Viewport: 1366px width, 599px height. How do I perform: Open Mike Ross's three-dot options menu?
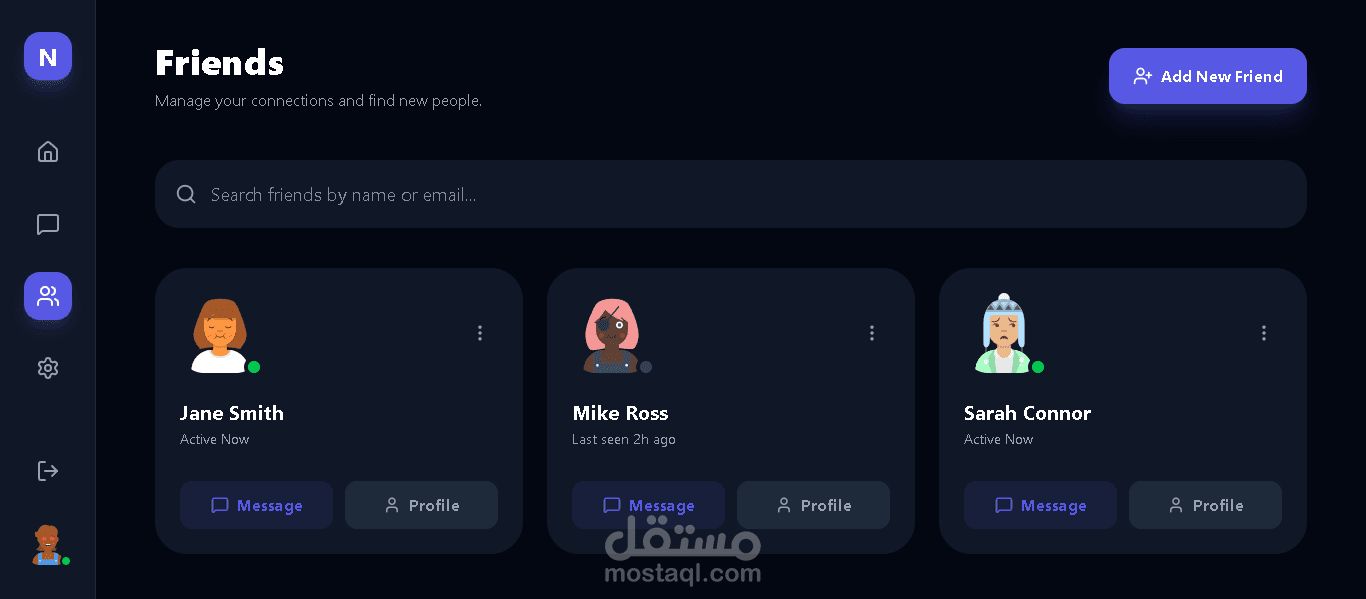[x=872, y=333]
